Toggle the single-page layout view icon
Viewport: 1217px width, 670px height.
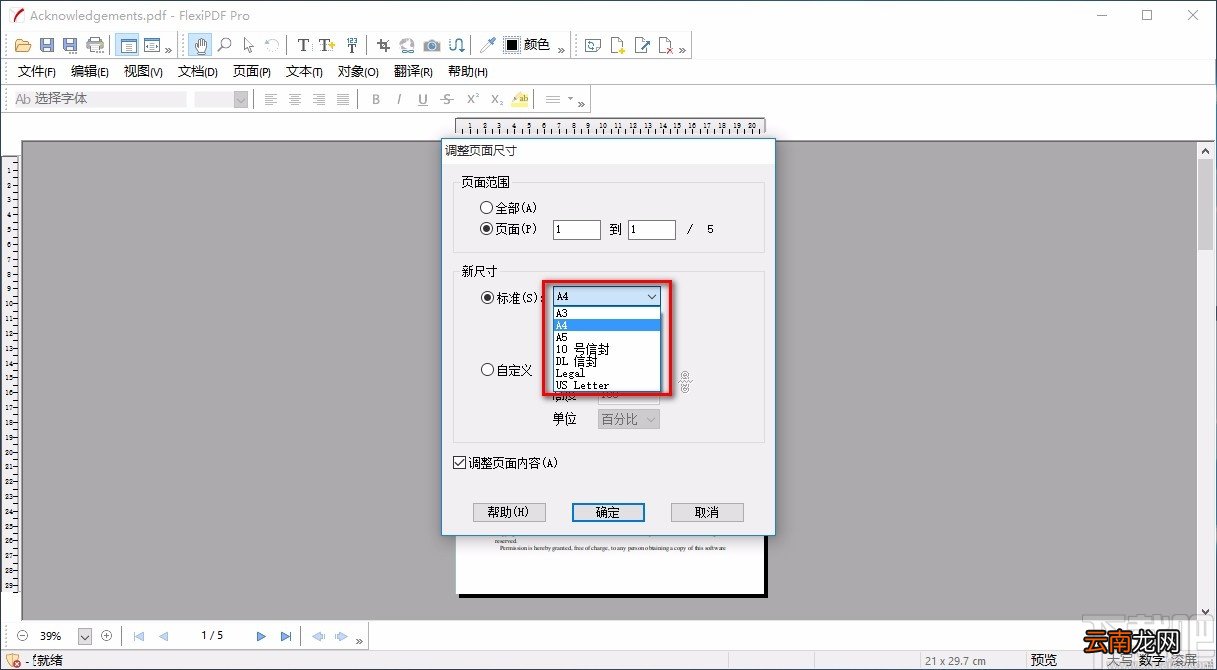(127, 45)
